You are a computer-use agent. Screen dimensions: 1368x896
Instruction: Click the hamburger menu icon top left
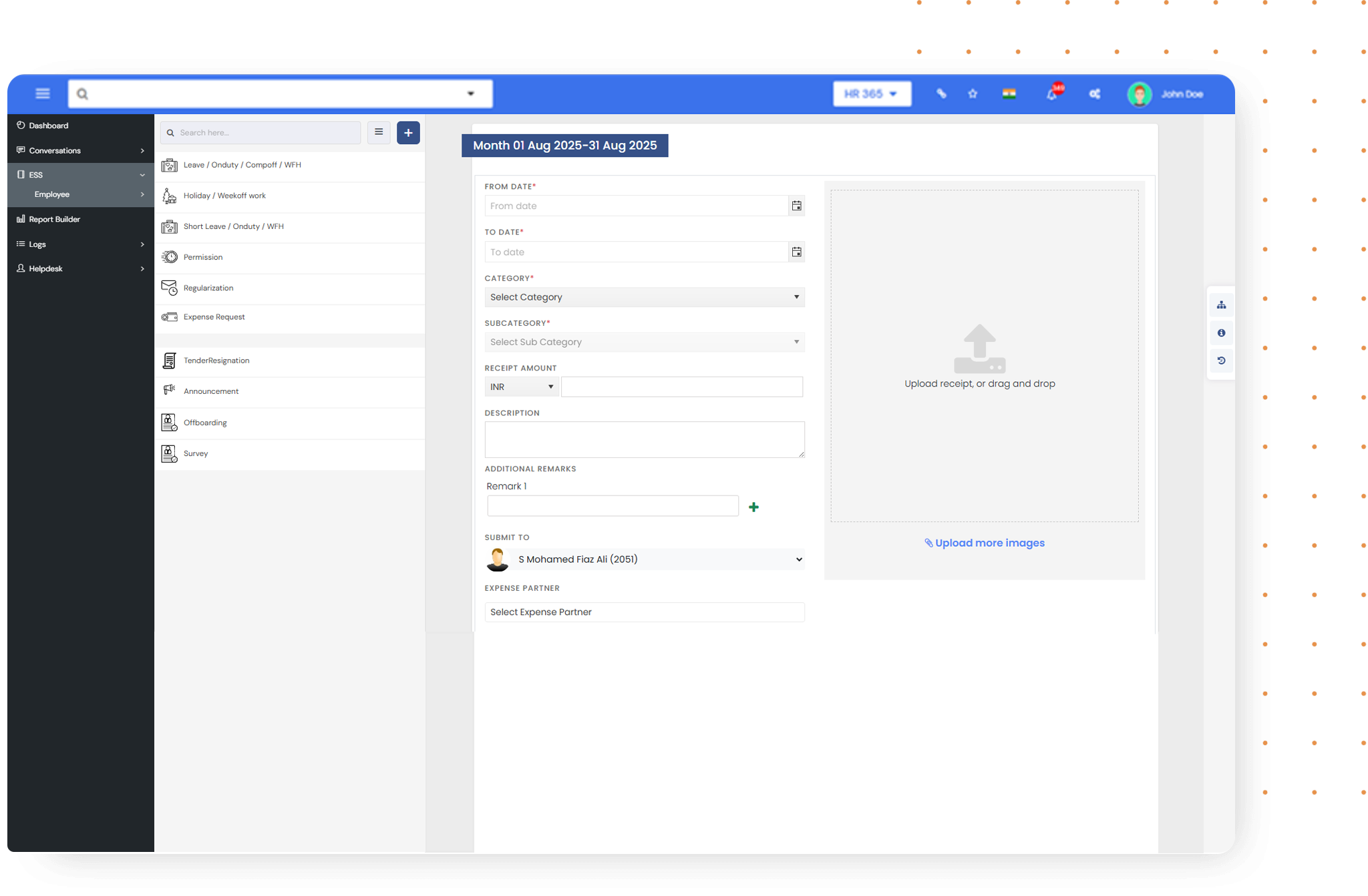[42, 93]
